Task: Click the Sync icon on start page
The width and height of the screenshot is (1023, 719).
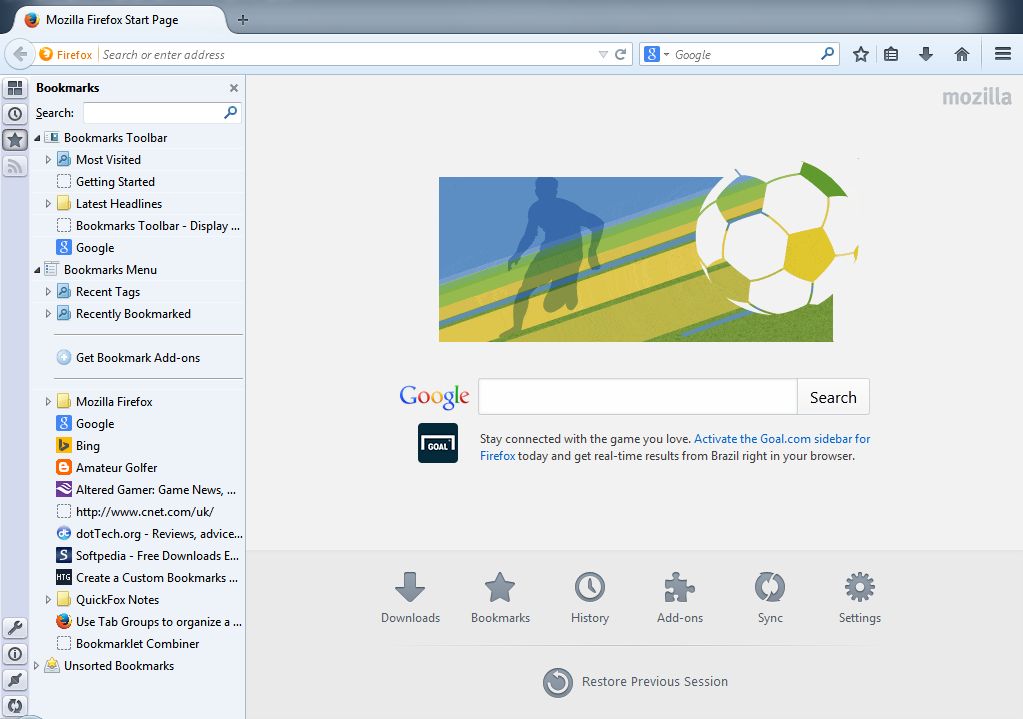Action: [770, 598]
